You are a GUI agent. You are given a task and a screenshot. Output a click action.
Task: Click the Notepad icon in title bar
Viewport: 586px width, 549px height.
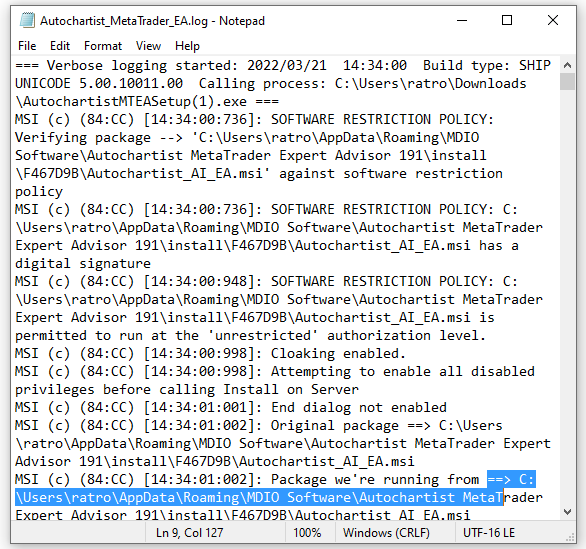click(27, 20)
